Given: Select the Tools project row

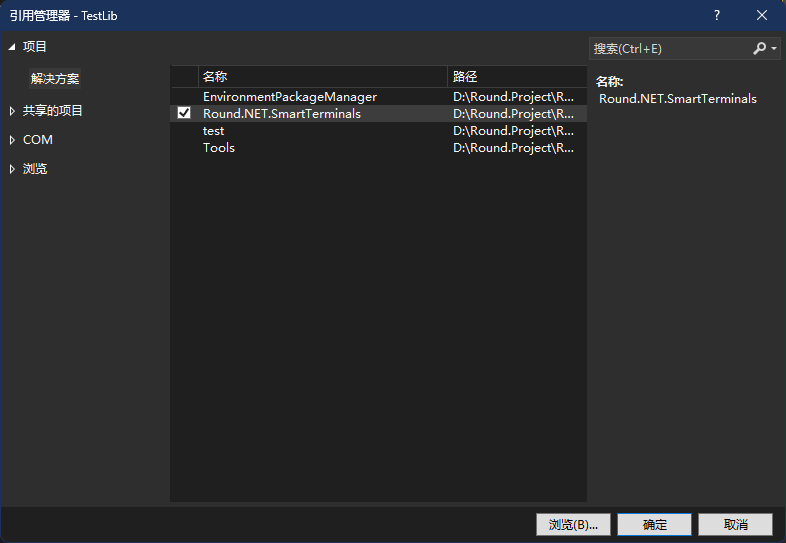Looking at the screenshot, I should [x=219, y=148].
